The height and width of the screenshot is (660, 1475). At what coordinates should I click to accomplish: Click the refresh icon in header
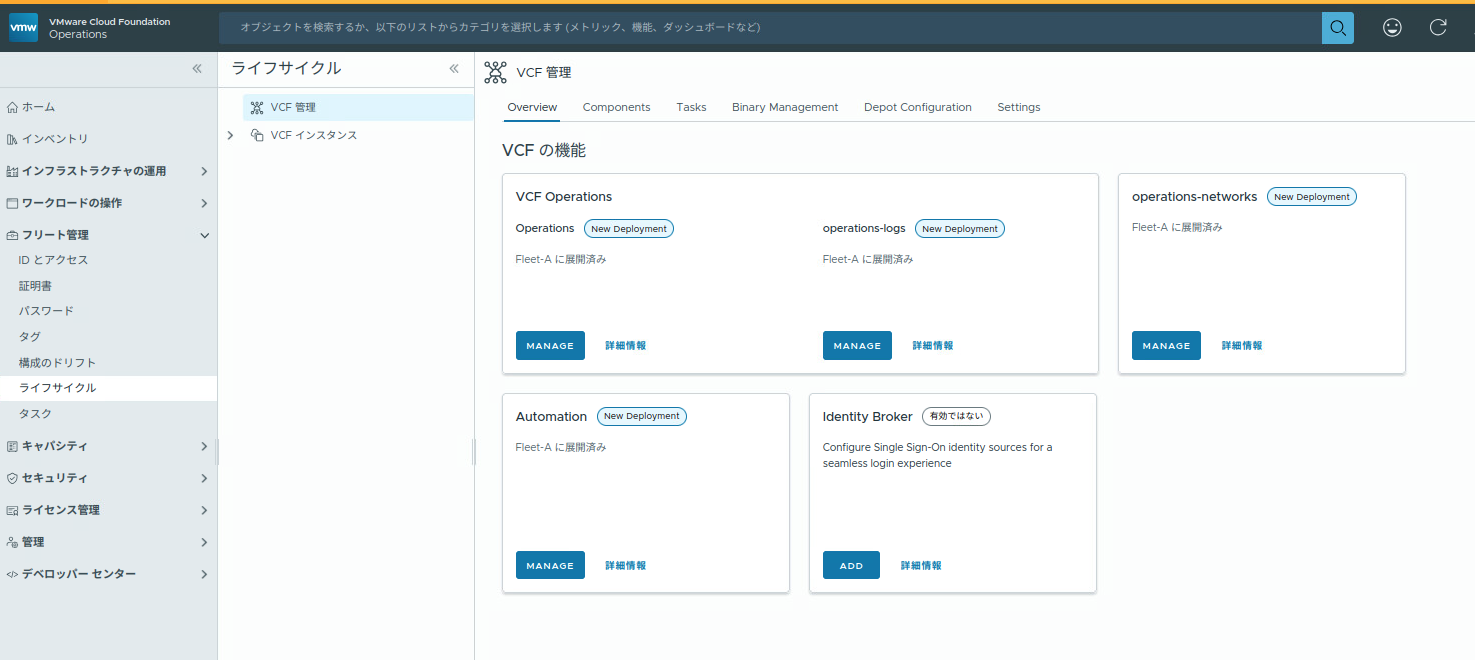(1438, 28)
